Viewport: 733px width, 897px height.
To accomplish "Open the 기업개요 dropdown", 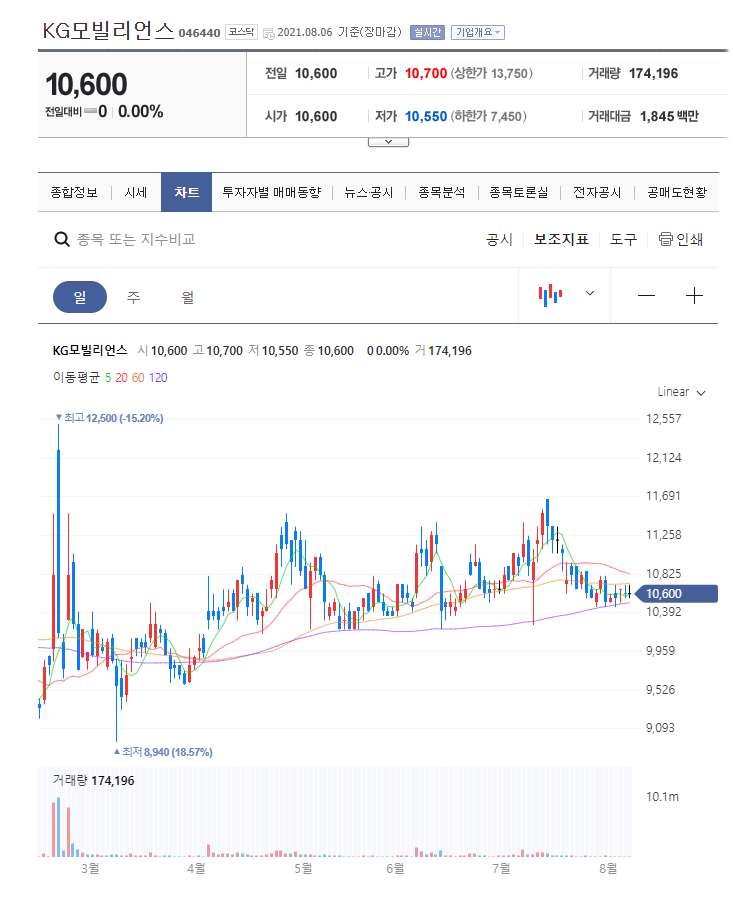I will (x=477, y=33).
